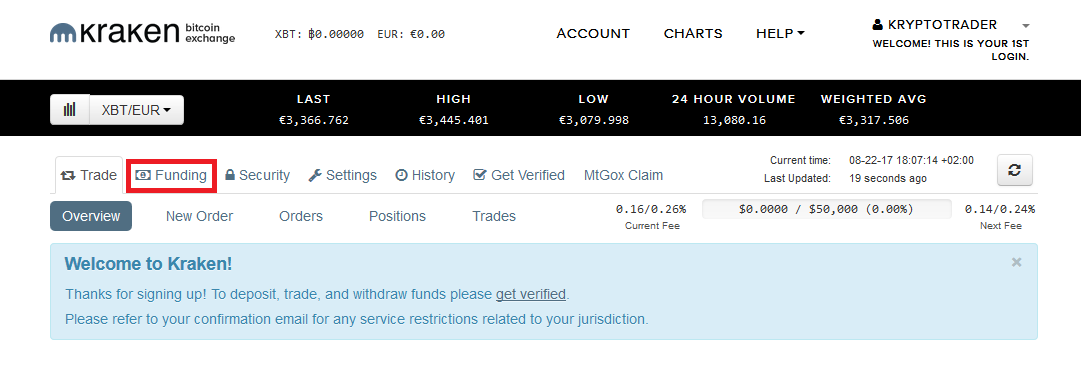Switch to the History tab
The image size is (1081, 368).
pyautogui.click(x=425, y=175)
